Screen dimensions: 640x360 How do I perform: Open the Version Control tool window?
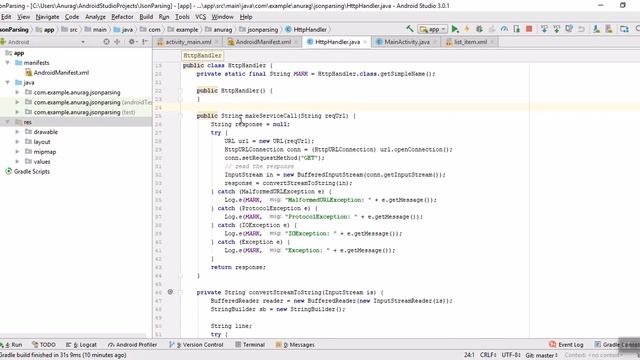[x=196, y=344]
